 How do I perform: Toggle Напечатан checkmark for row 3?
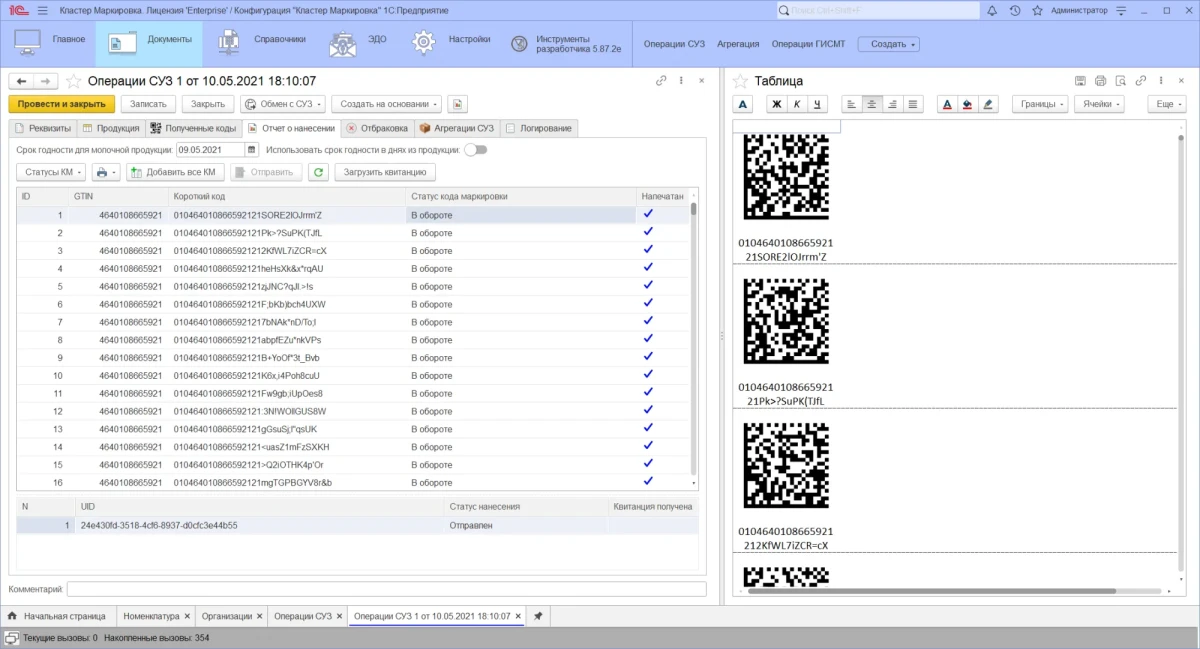(x=648, y=250)
